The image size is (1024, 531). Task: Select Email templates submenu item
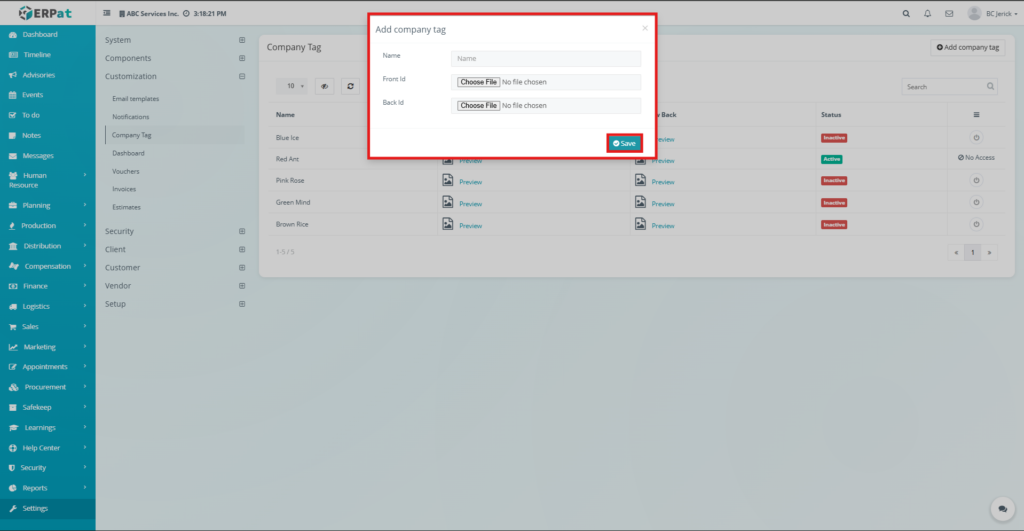coord(135,99)
